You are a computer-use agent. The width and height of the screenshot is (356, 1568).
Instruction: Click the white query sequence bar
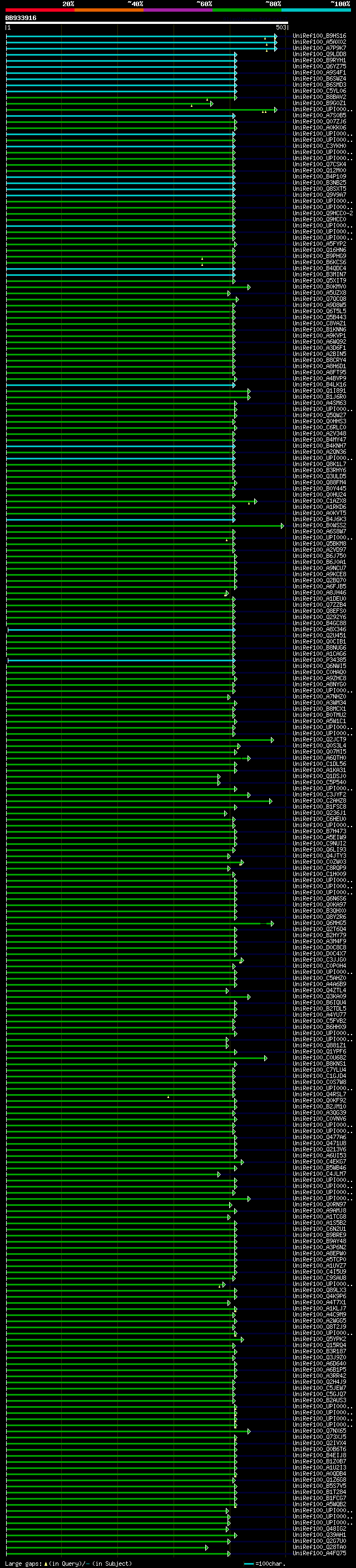[147, 23]
